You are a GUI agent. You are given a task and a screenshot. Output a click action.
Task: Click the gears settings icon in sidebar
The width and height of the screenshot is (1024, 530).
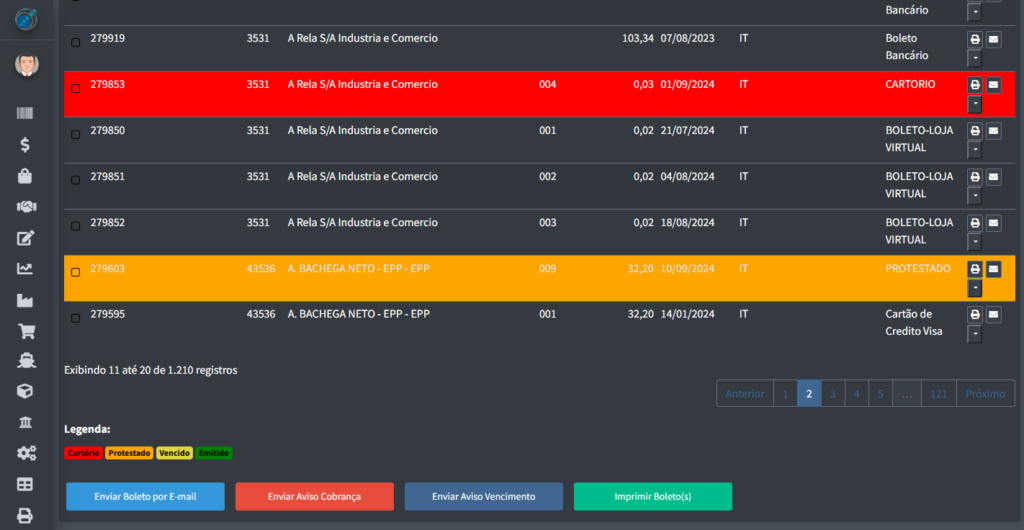pyautogui.click(x=26, y=453)
